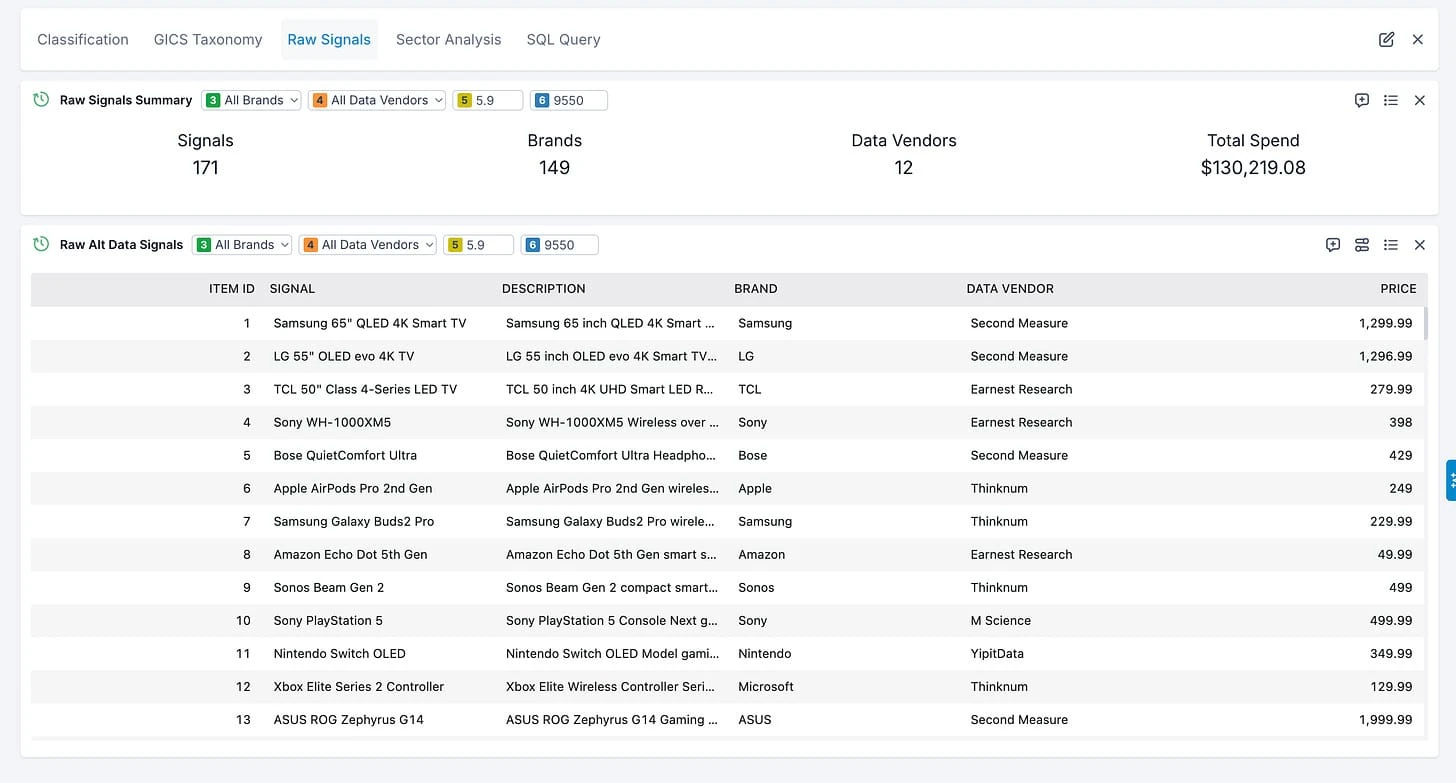Add a comment on Raw Signals Summary widget
Viewport: 1456px width, 783px height.
point(1361,100)
